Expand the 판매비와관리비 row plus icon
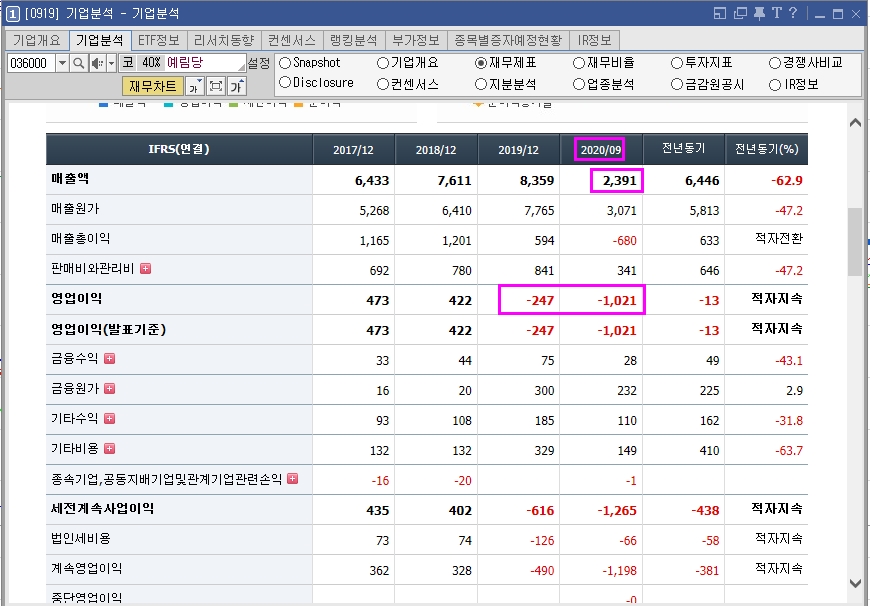870x606 pixels. 145,269
